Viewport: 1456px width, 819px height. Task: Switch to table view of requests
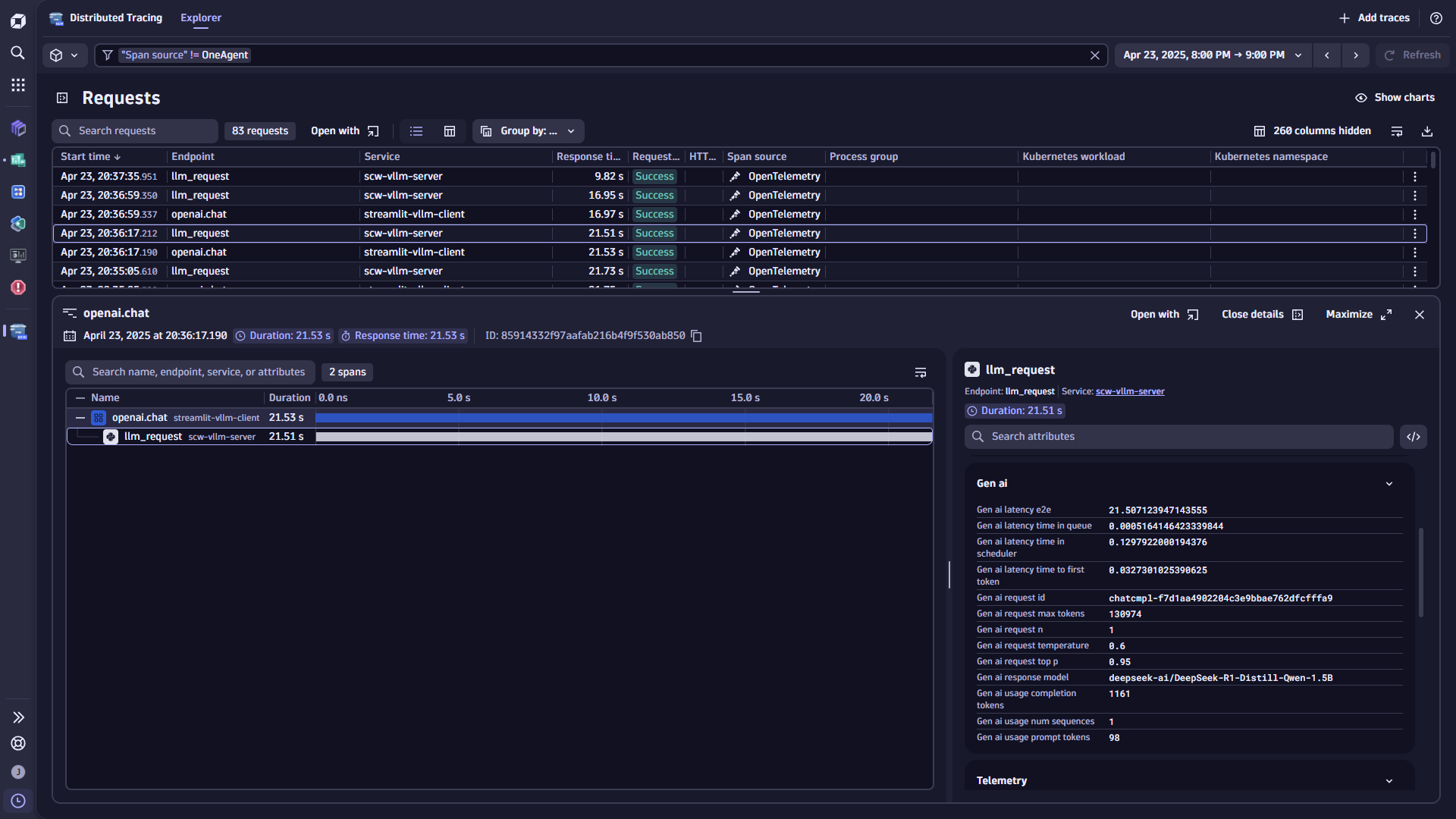[450, 131]
